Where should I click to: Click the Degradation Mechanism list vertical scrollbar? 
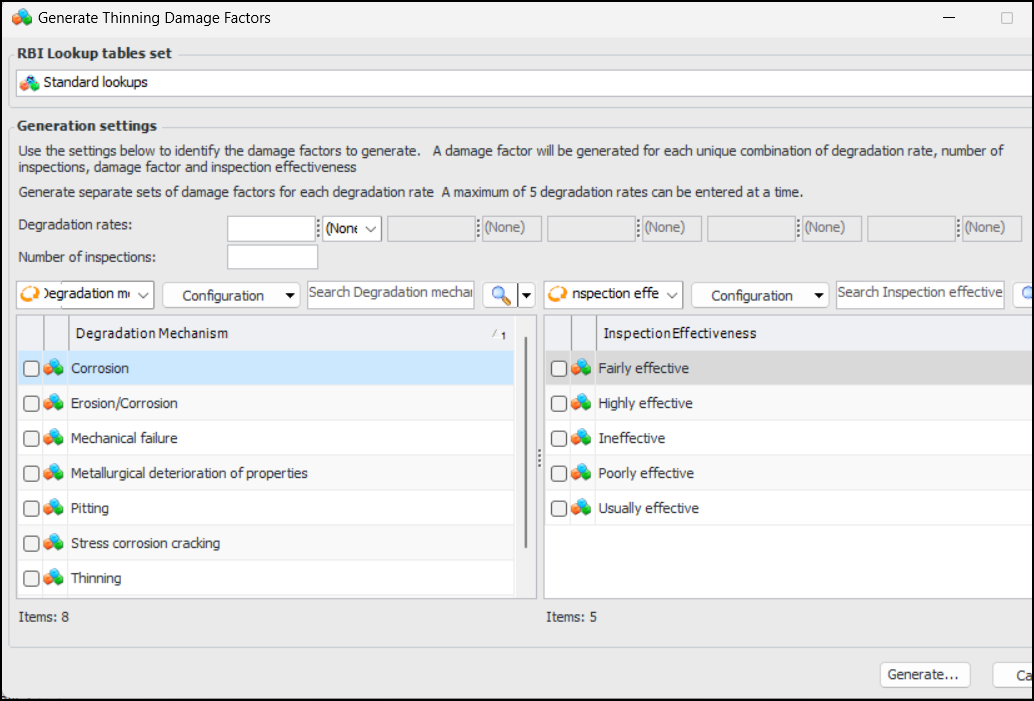[526, 440]
